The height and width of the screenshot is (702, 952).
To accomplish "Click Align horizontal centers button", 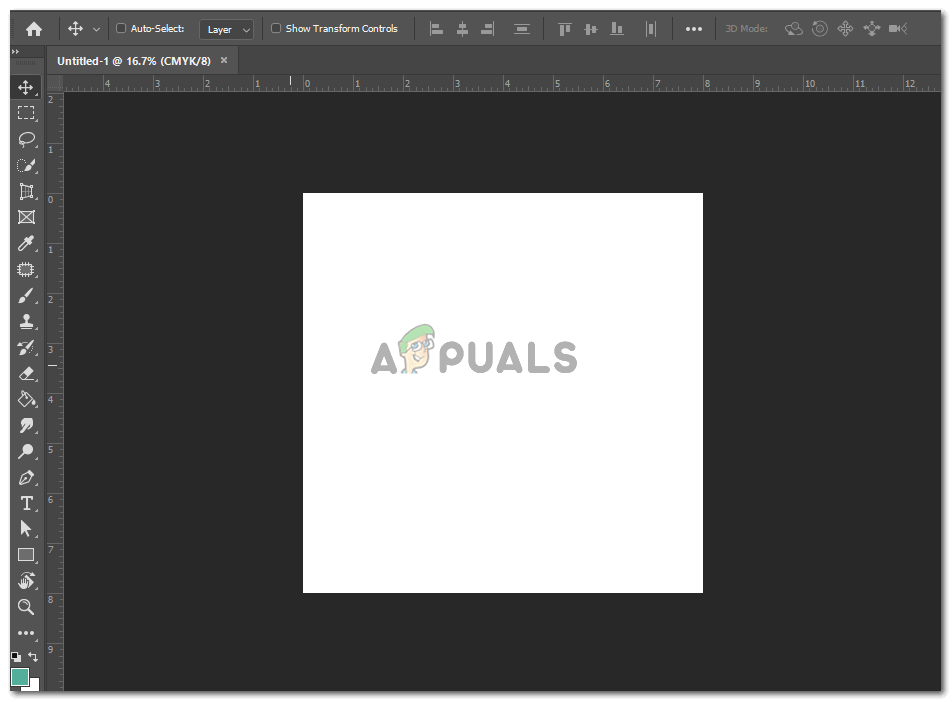I will click(462, 29).
